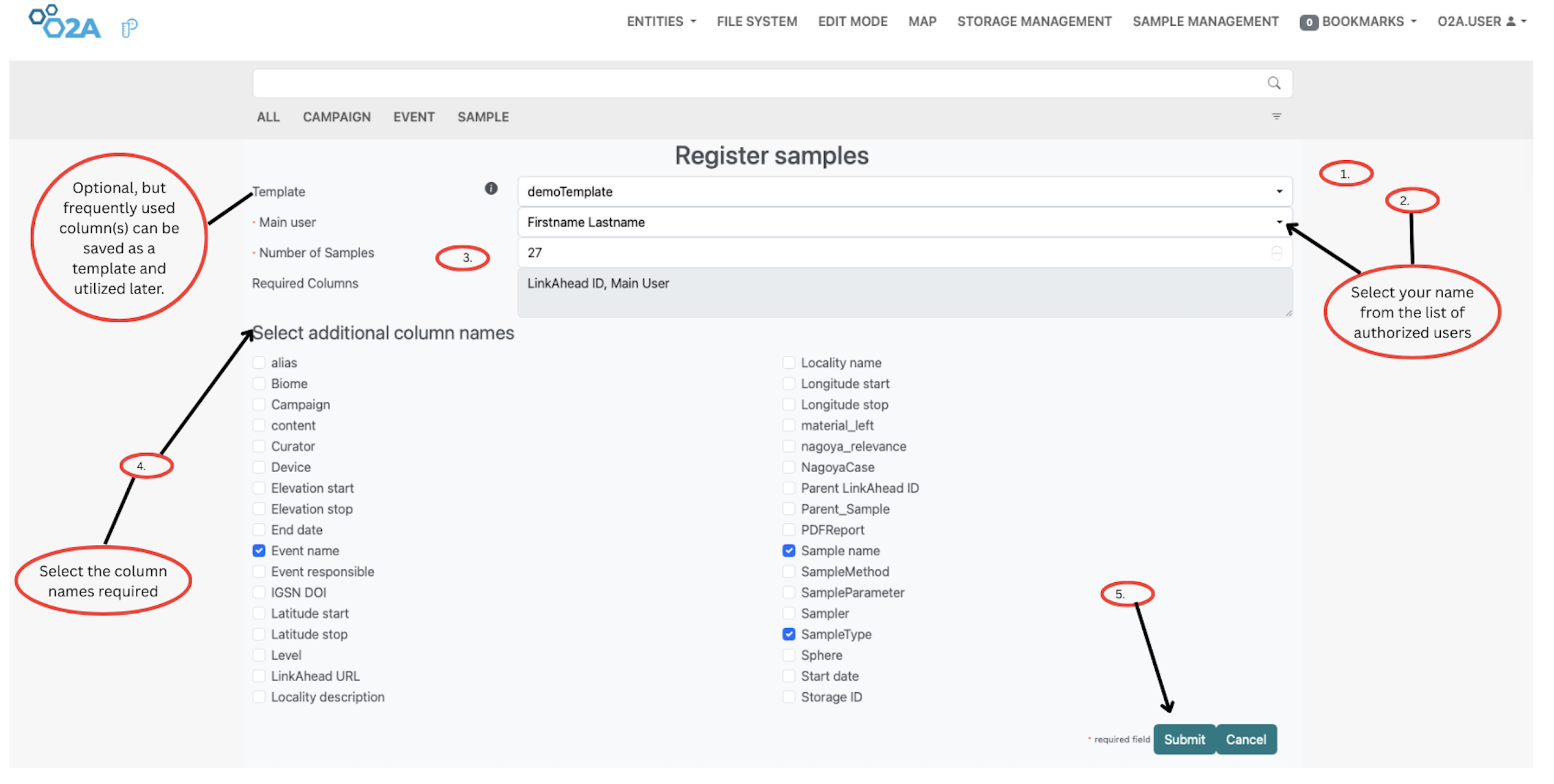Open the filter icon below the search bar

(1276, 116)
